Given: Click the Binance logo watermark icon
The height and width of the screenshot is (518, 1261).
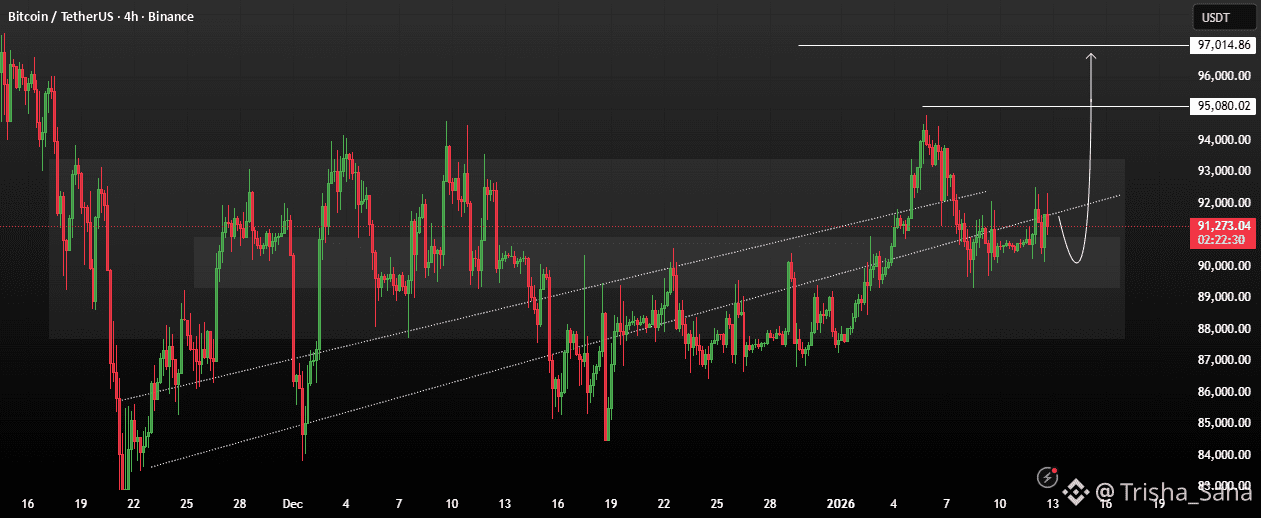Looking at the screenshot, I should coord(1076,491).
